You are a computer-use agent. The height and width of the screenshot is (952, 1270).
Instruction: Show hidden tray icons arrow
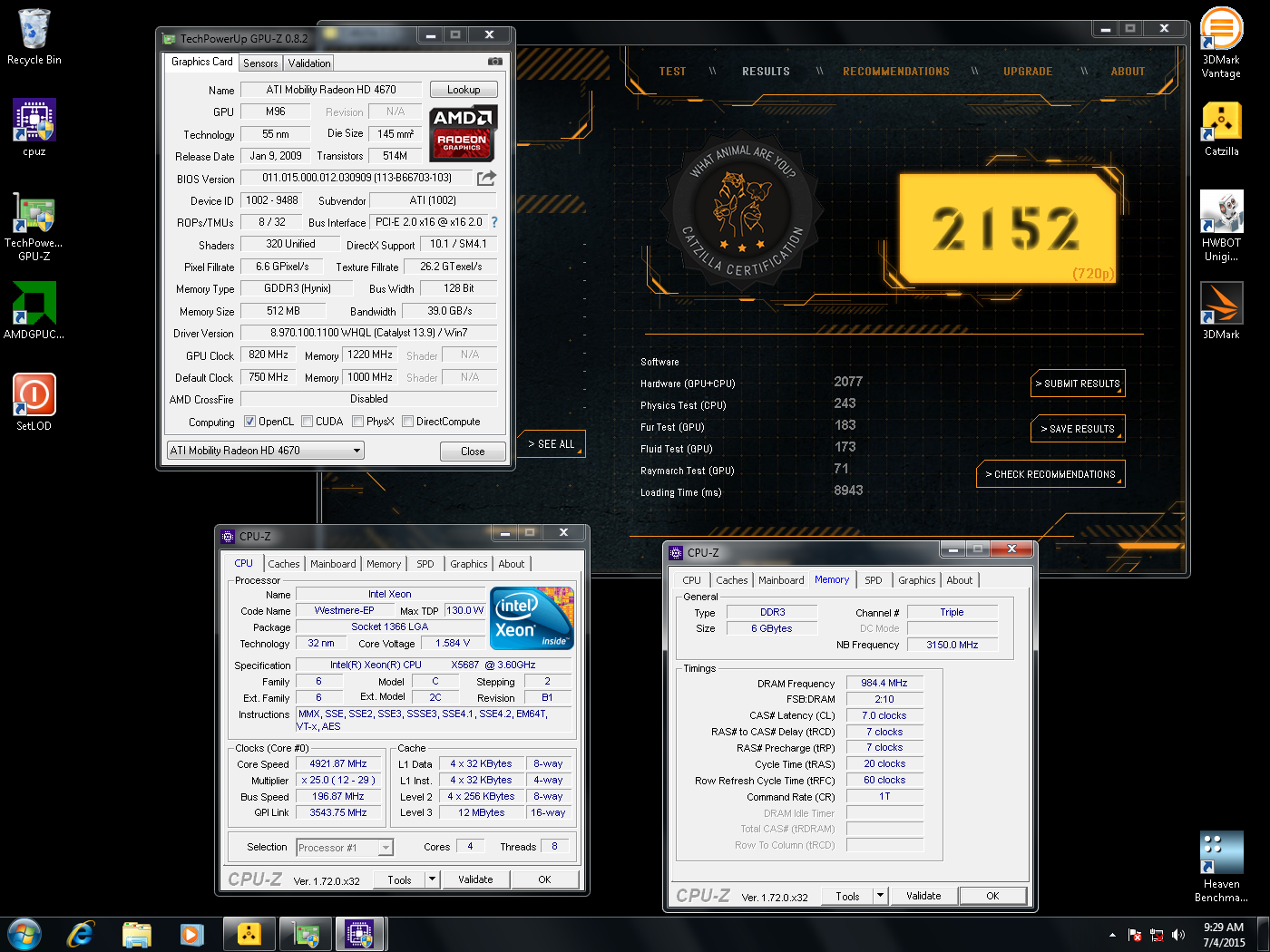click(x=1112, y=935)
